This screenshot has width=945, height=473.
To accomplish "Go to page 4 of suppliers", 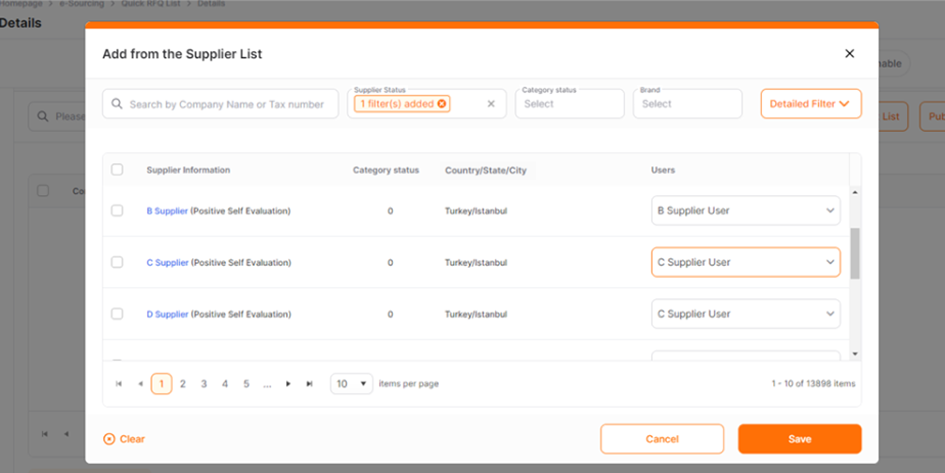I will click(x=225, y=384).
